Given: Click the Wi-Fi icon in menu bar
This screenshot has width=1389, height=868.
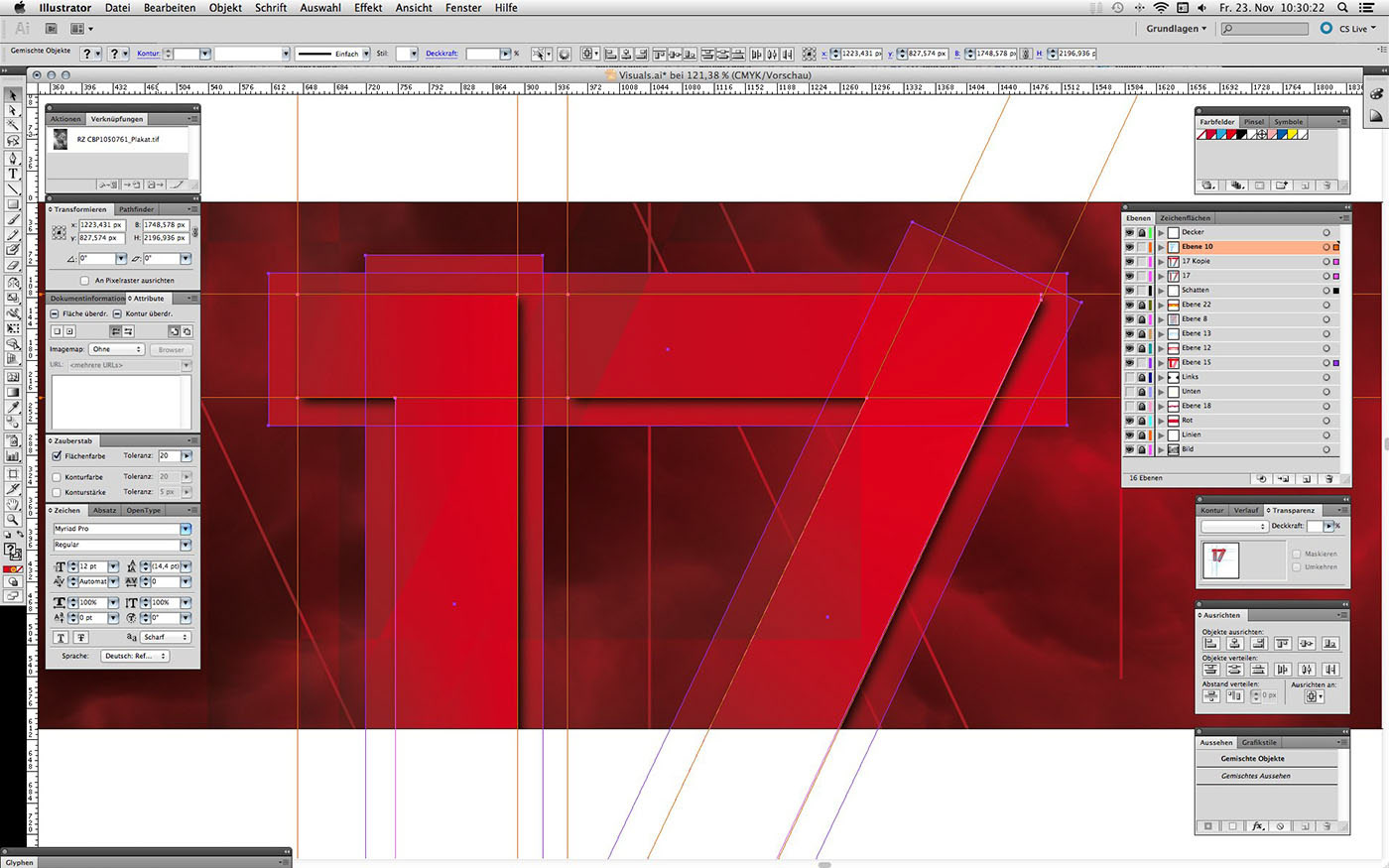Looking at the screenshot, I should click(1160, 7).
